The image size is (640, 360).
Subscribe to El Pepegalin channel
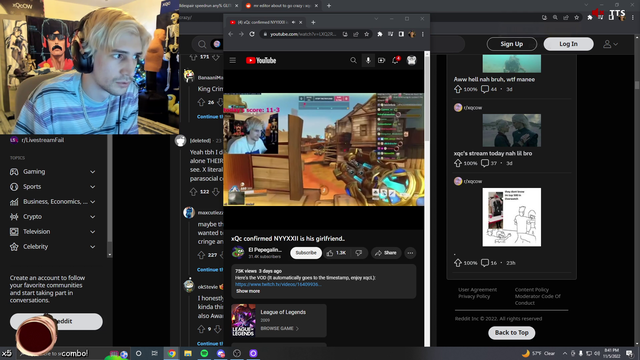pos(306,253)
